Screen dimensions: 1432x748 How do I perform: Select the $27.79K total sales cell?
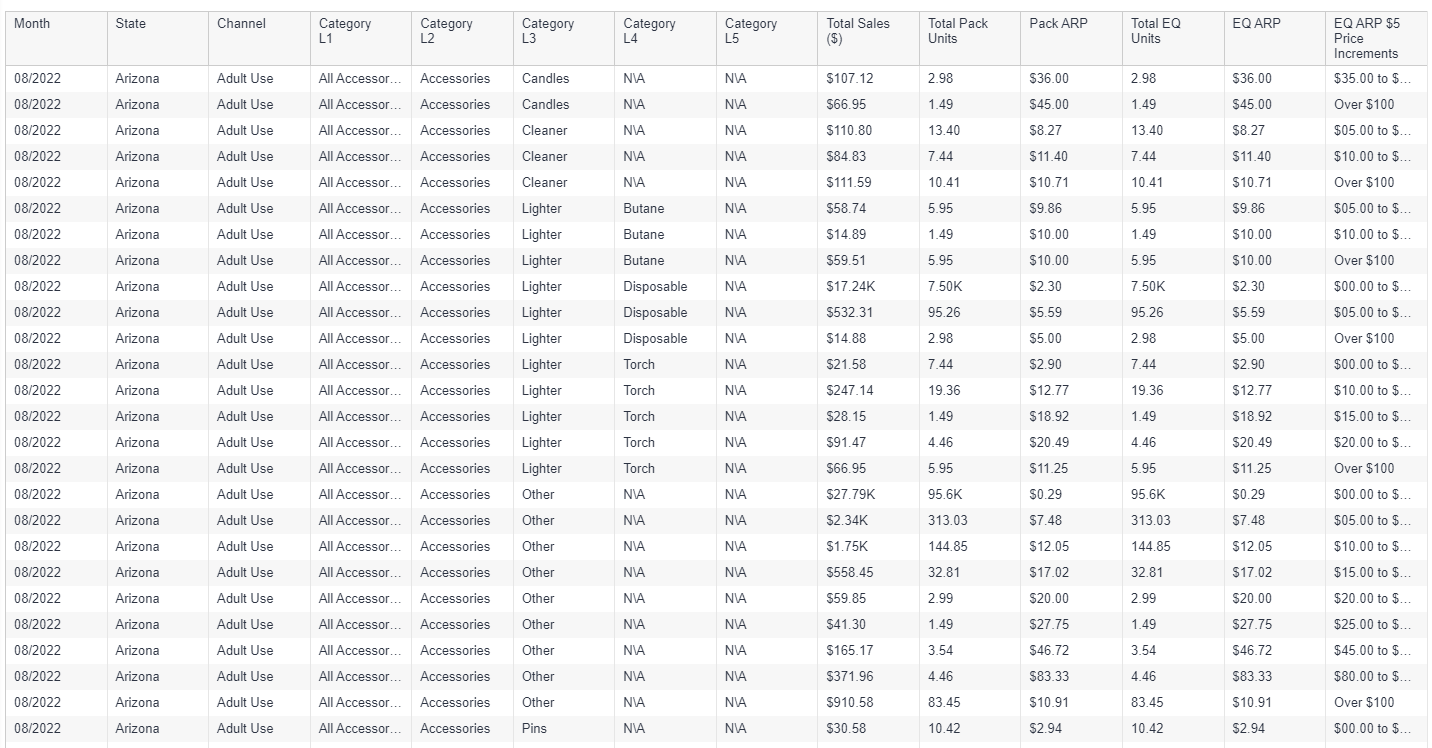click(850, 494)
